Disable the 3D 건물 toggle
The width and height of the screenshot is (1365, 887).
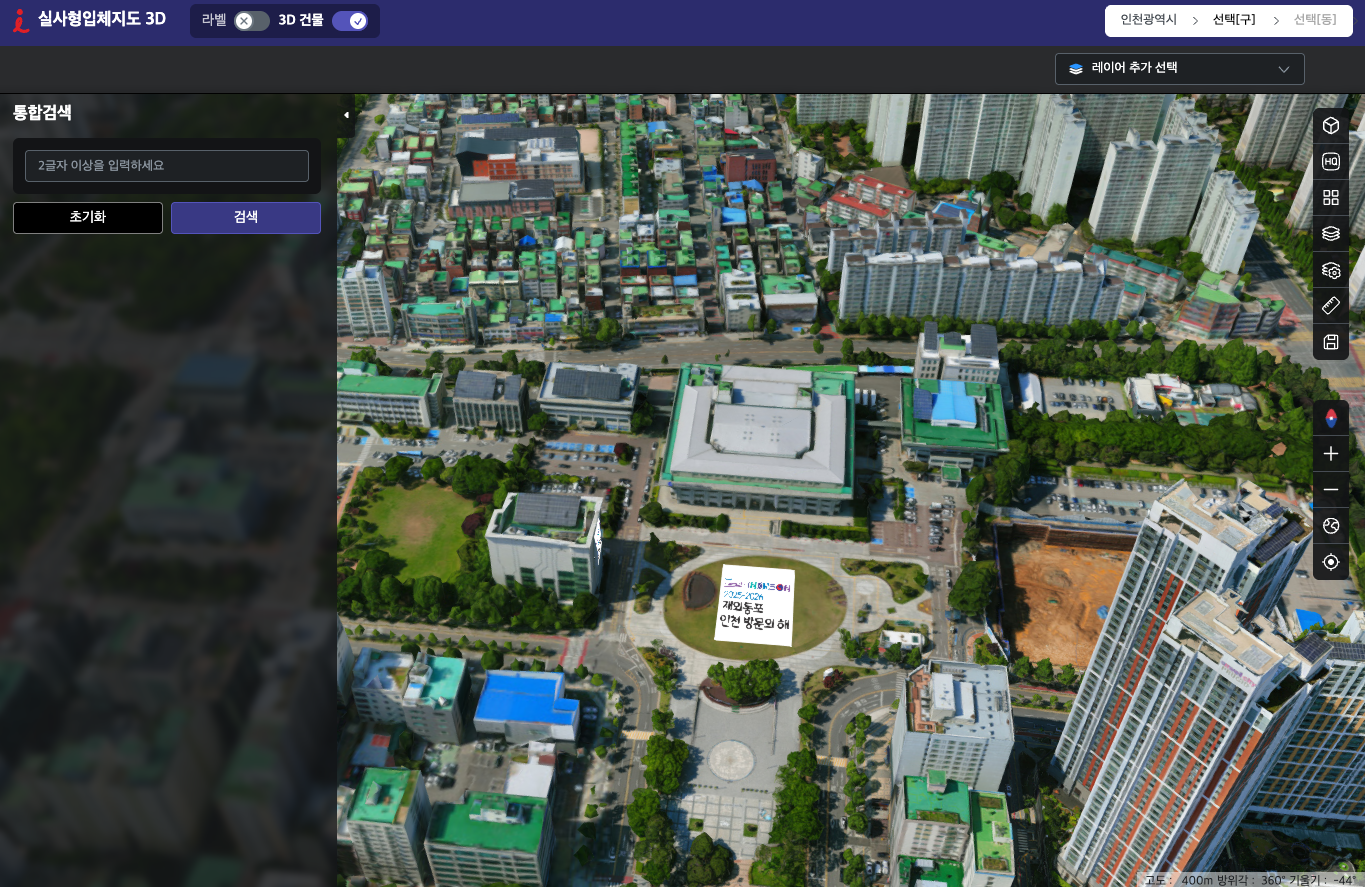(350, 21)
